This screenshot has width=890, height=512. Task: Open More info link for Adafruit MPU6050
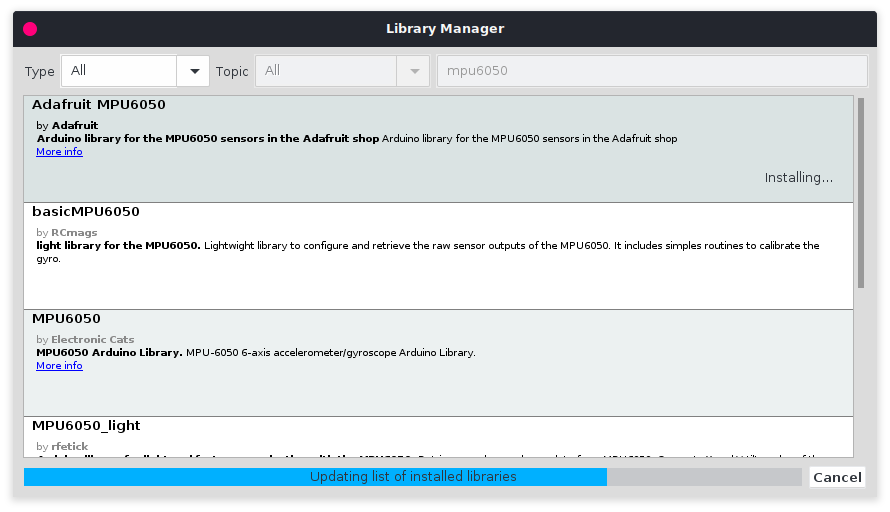point(59,152)
